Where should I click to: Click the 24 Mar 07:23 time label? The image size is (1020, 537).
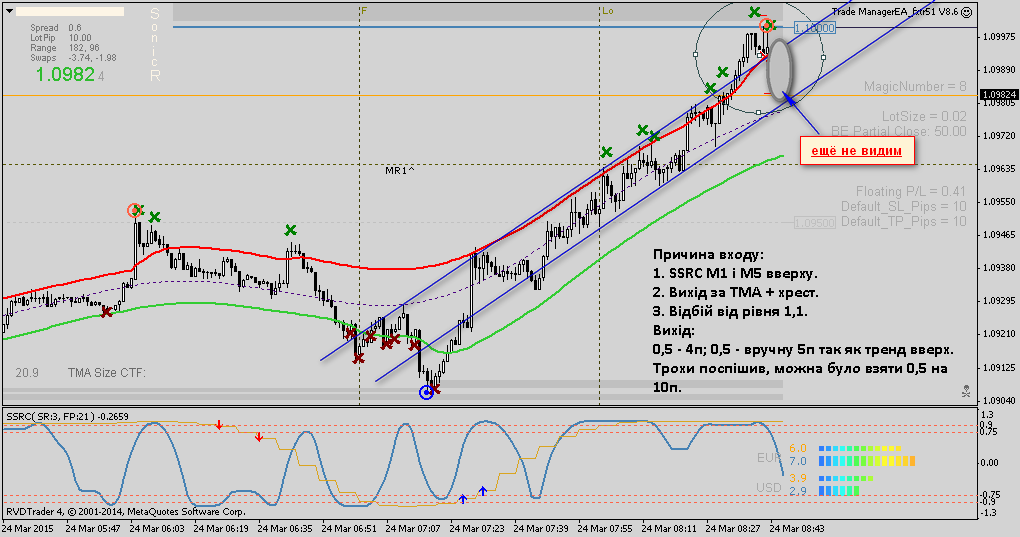point(476,529)
